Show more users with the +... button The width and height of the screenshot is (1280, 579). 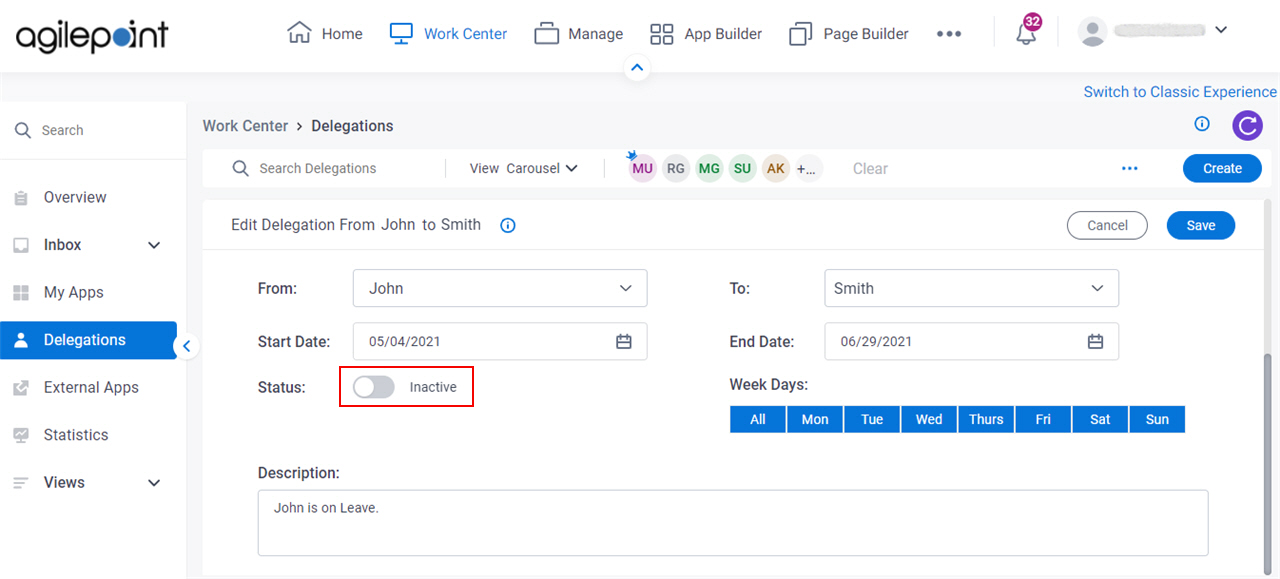tap(807, 168)
